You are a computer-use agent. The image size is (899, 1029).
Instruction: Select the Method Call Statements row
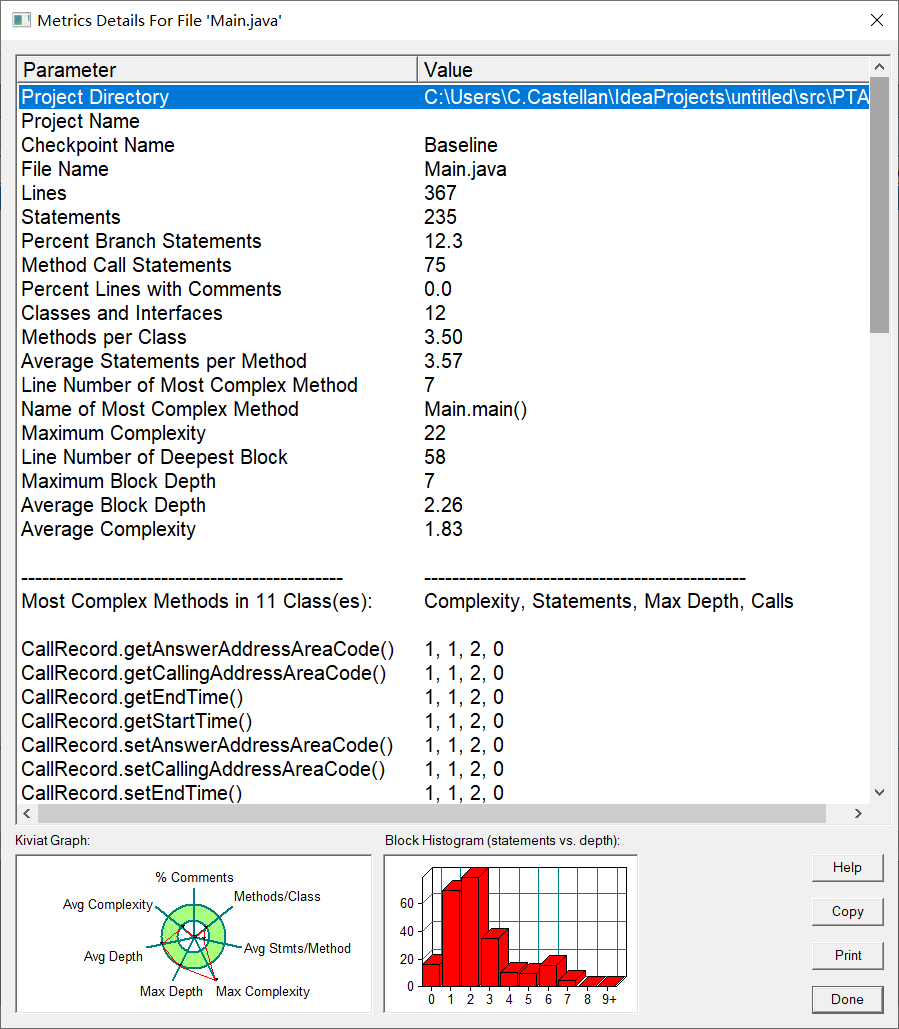(444, 265)
